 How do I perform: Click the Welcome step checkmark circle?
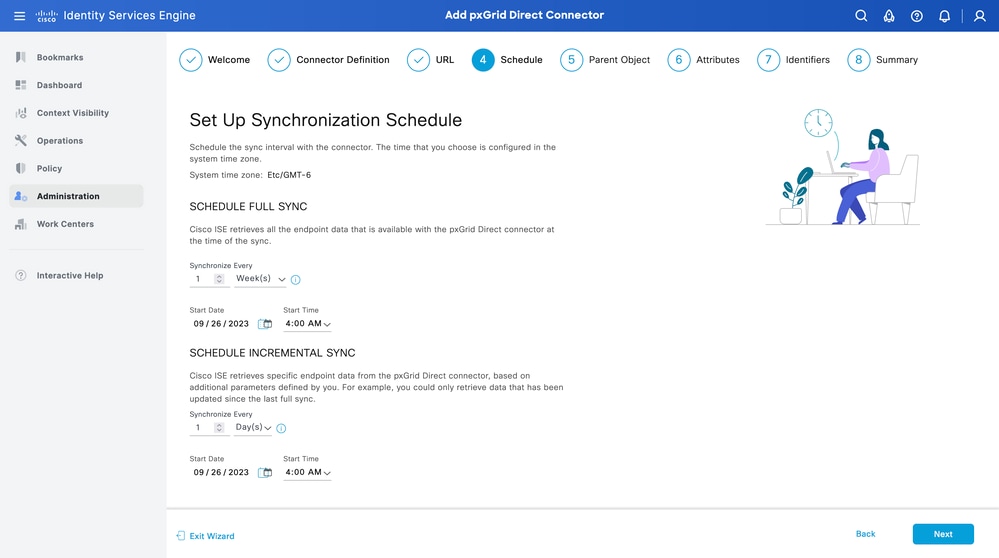tap(190, 60)
